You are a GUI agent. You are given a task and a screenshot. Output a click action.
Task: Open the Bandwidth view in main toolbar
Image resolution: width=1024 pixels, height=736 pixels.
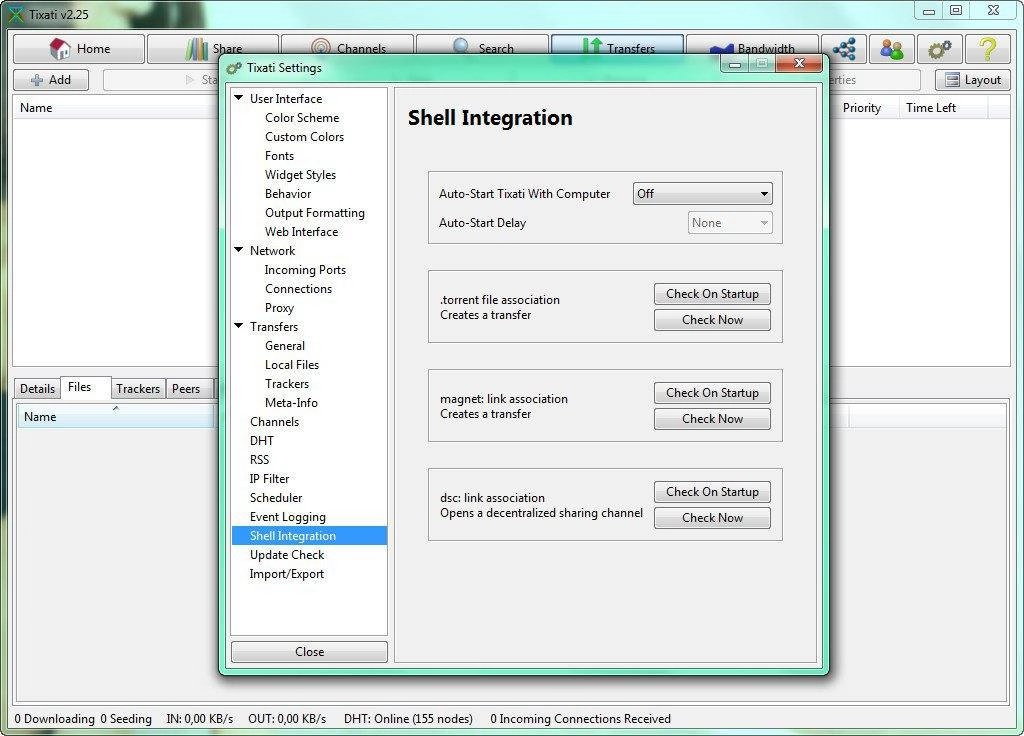pyautogui.click(x=752, y=48)
